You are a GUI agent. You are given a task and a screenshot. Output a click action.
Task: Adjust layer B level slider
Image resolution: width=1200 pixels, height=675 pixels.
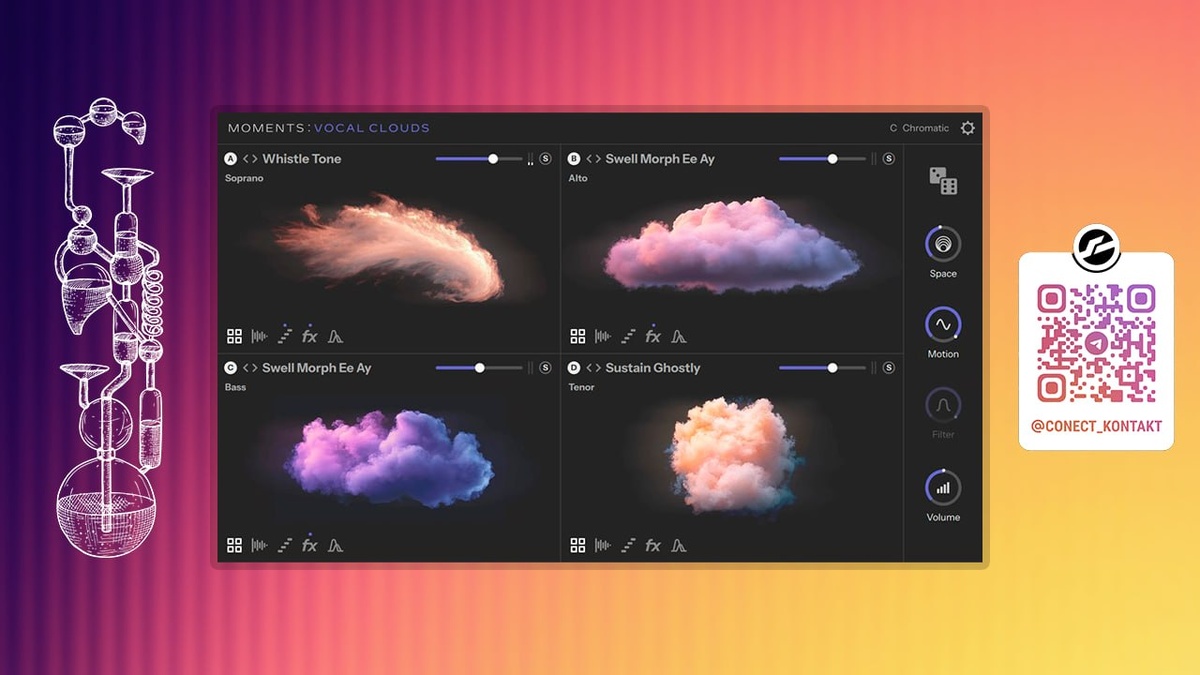coord(822,159)
